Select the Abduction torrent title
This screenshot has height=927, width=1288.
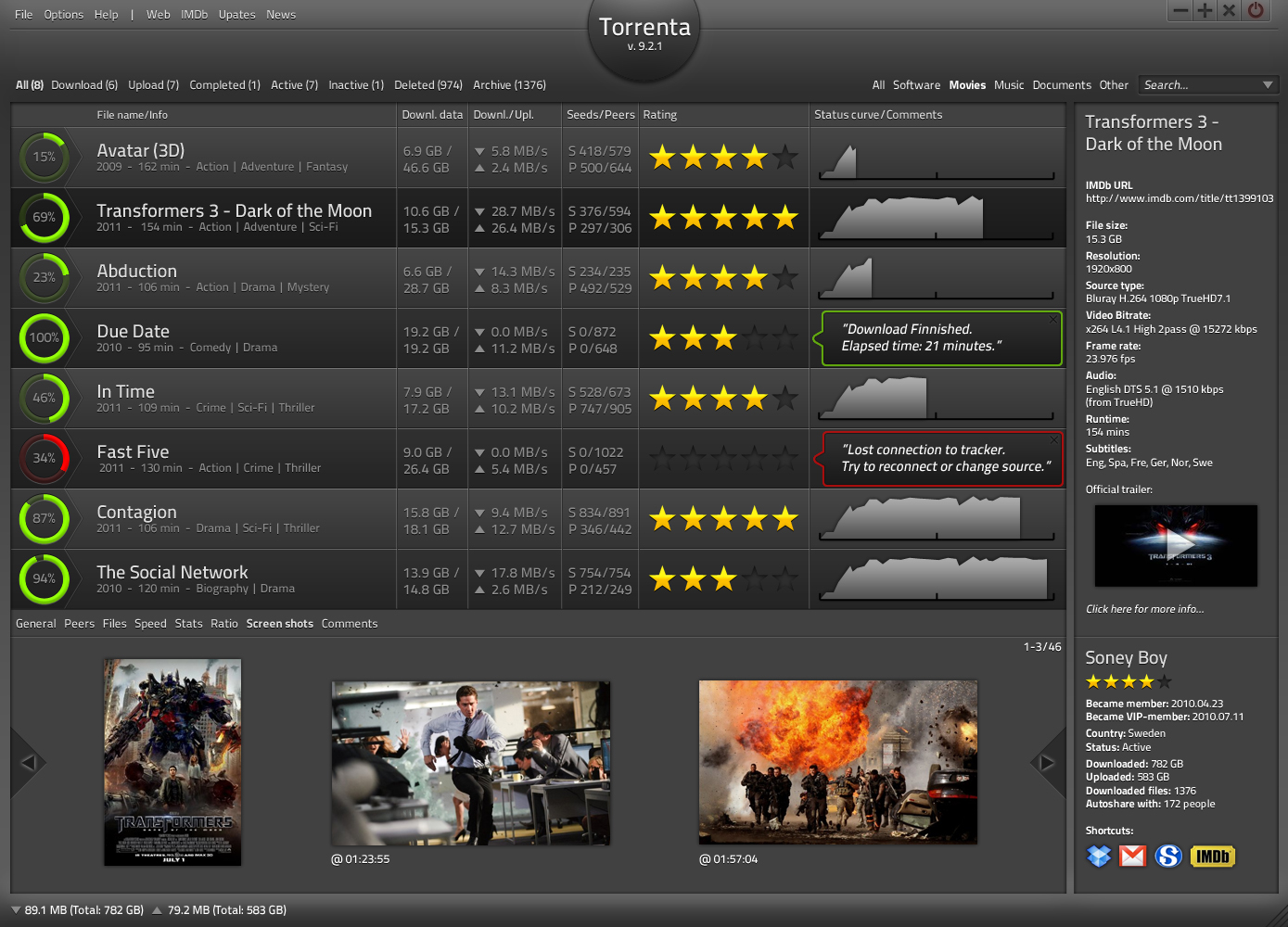point(137,271)
